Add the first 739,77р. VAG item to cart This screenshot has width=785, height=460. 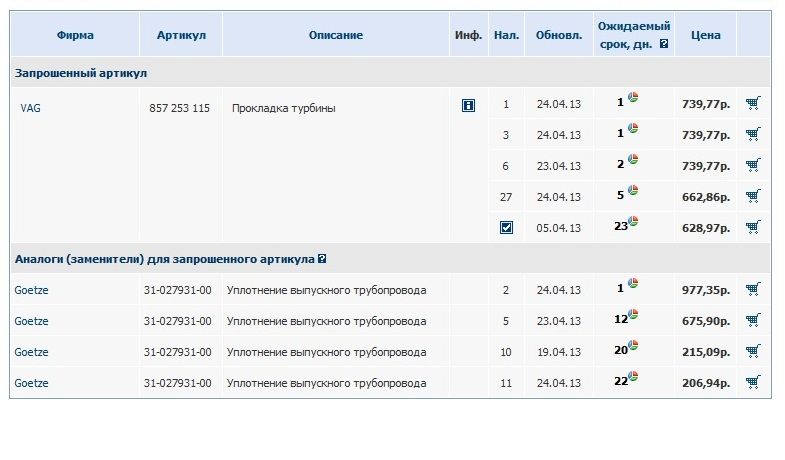[753, 103]
